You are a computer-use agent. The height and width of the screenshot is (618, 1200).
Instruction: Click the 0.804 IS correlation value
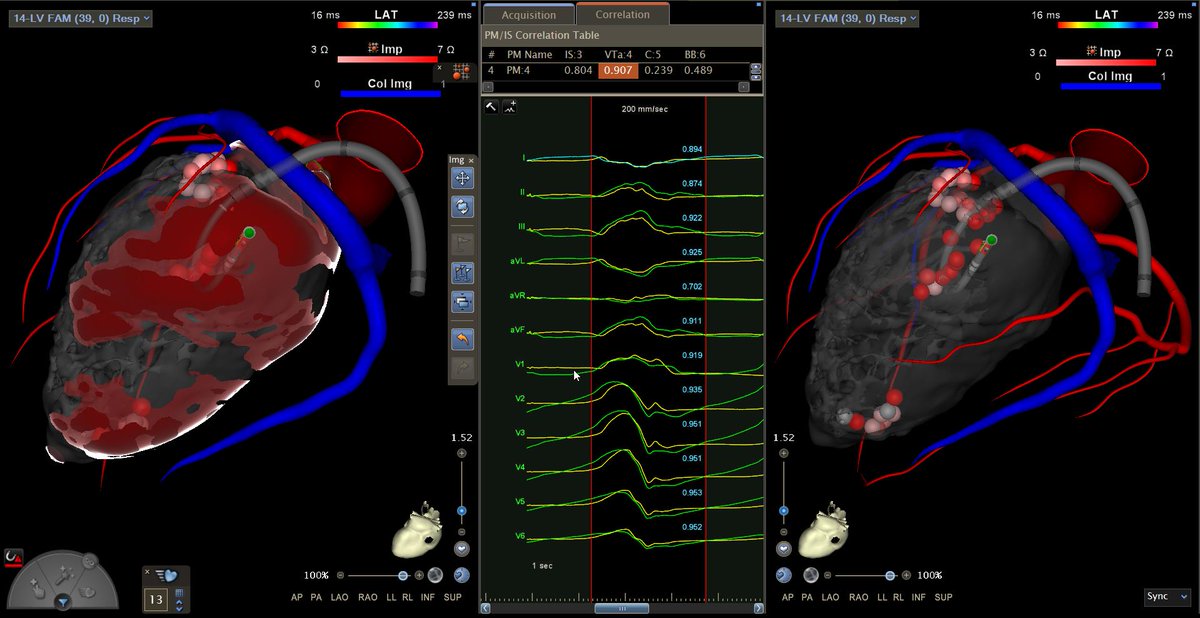(x=578, y=70)
